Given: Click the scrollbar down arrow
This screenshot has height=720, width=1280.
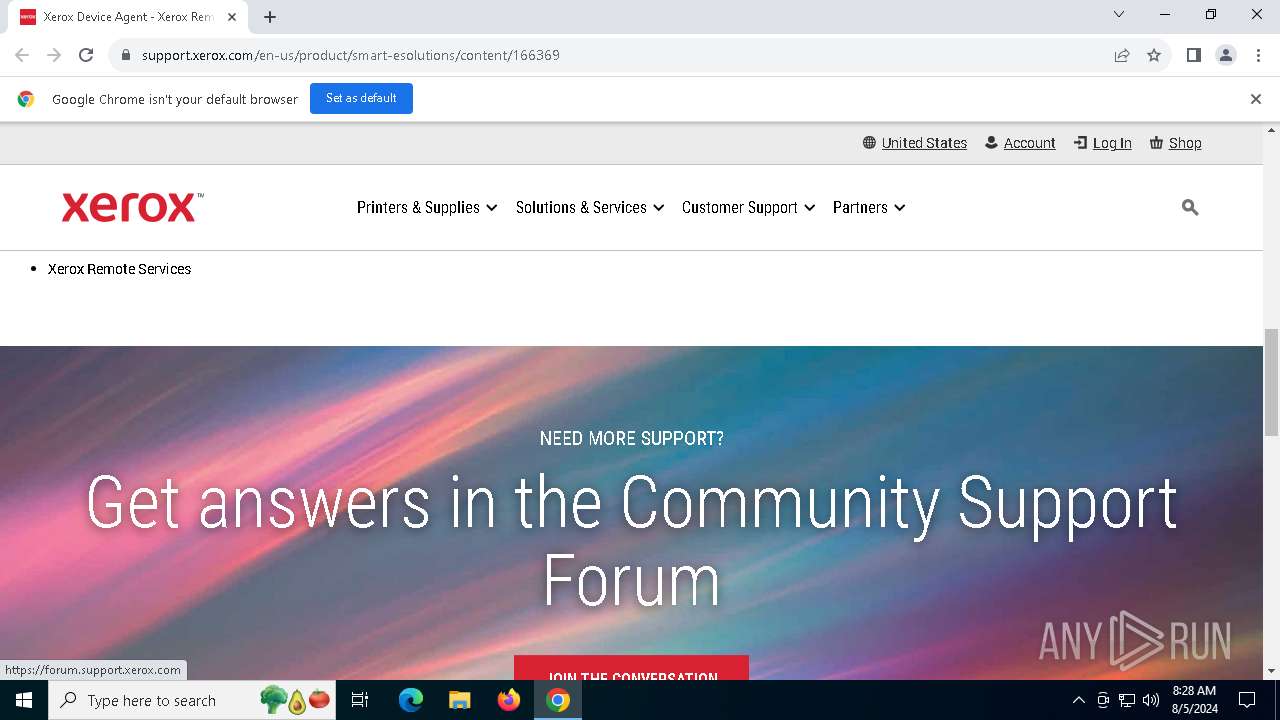Looking at the screenshot, I should [x=1272, y=671].
